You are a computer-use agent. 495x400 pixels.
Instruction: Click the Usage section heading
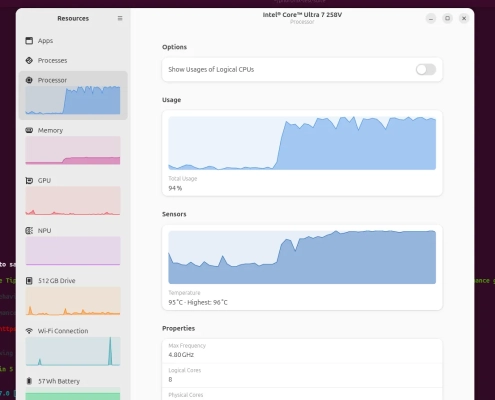coord(172,100)
